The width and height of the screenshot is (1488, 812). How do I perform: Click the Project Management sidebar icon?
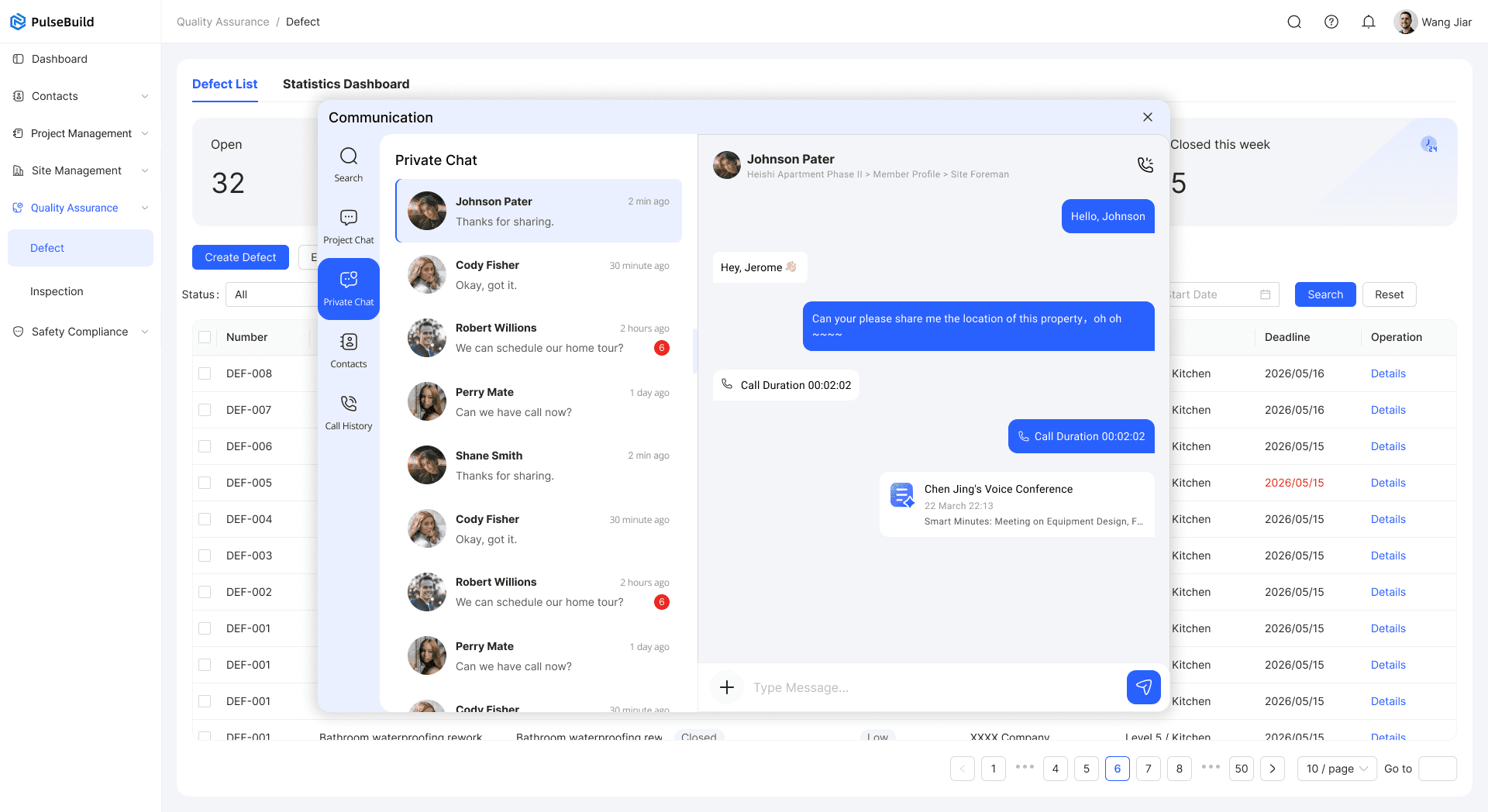18,133
